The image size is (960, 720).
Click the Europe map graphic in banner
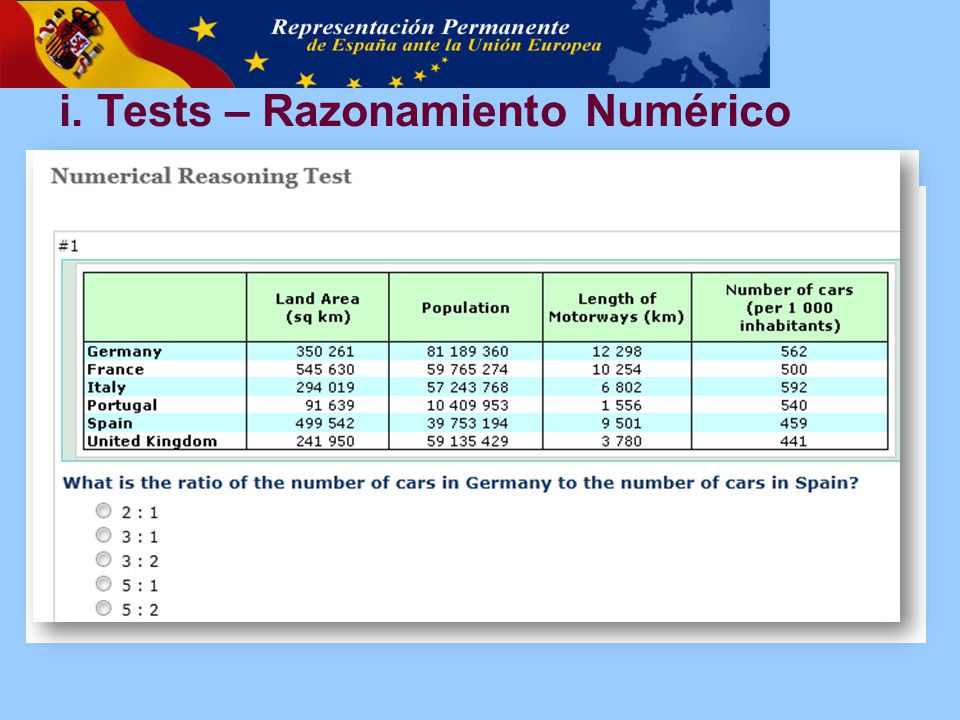pyautogui.click(x=689, y=43)
